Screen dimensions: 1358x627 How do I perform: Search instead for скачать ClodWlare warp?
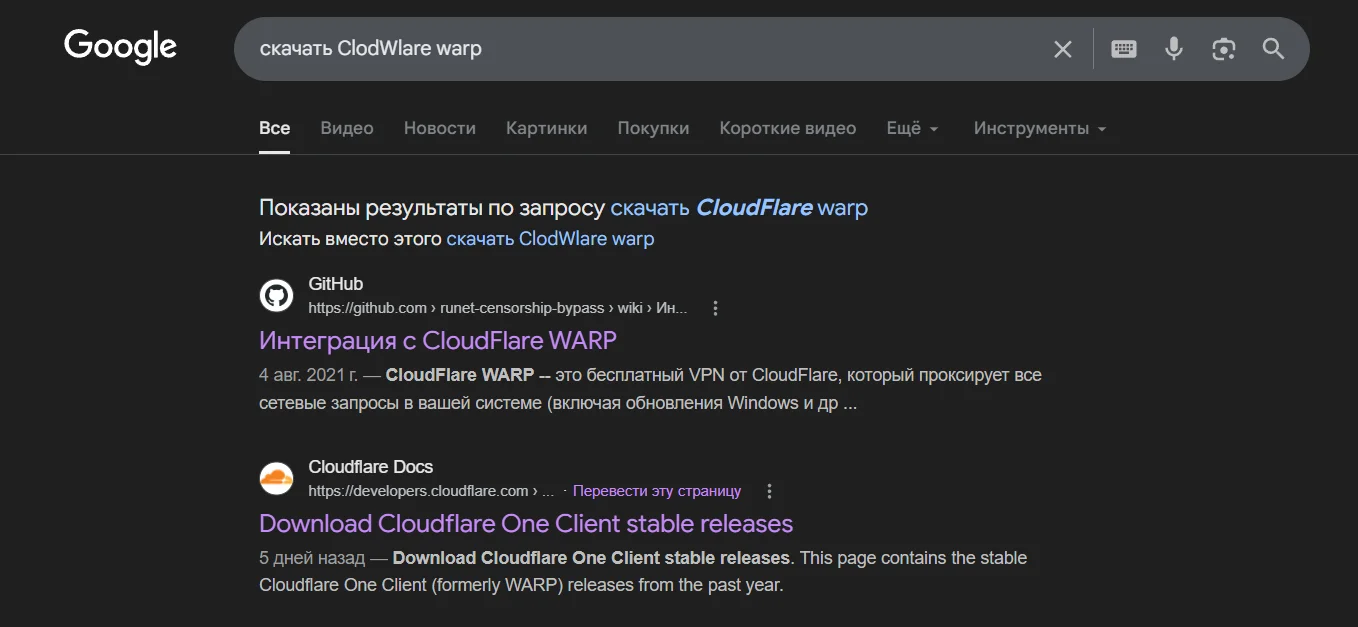click(x=550, y=239)
